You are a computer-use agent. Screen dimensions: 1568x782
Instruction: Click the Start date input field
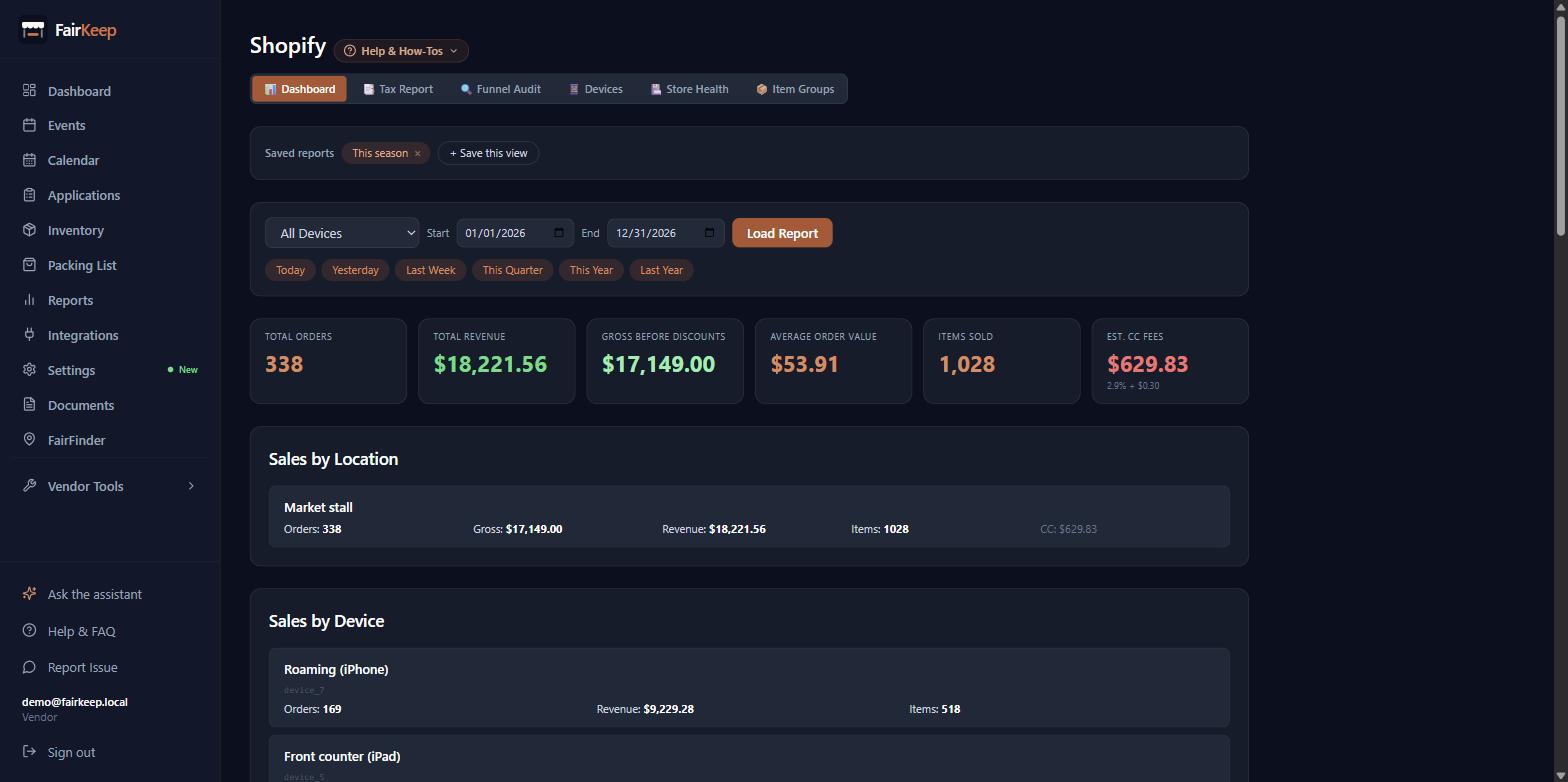pos(515,233)
